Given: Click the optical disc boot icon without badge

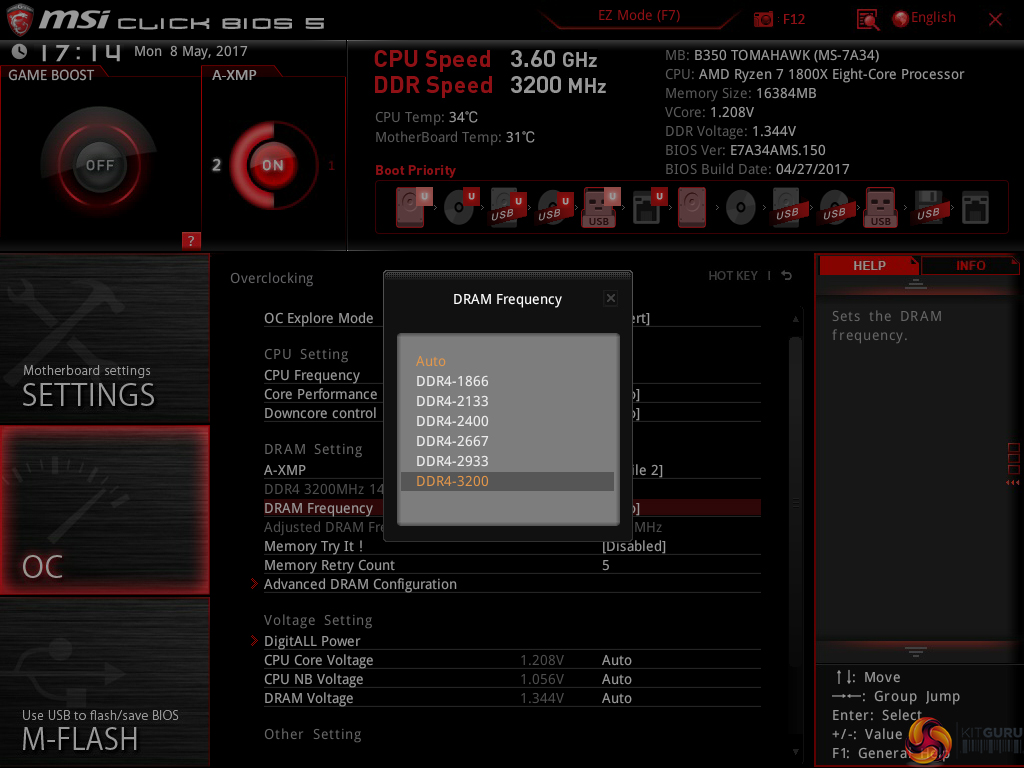Looking at the screenshot, I should 741,208.
